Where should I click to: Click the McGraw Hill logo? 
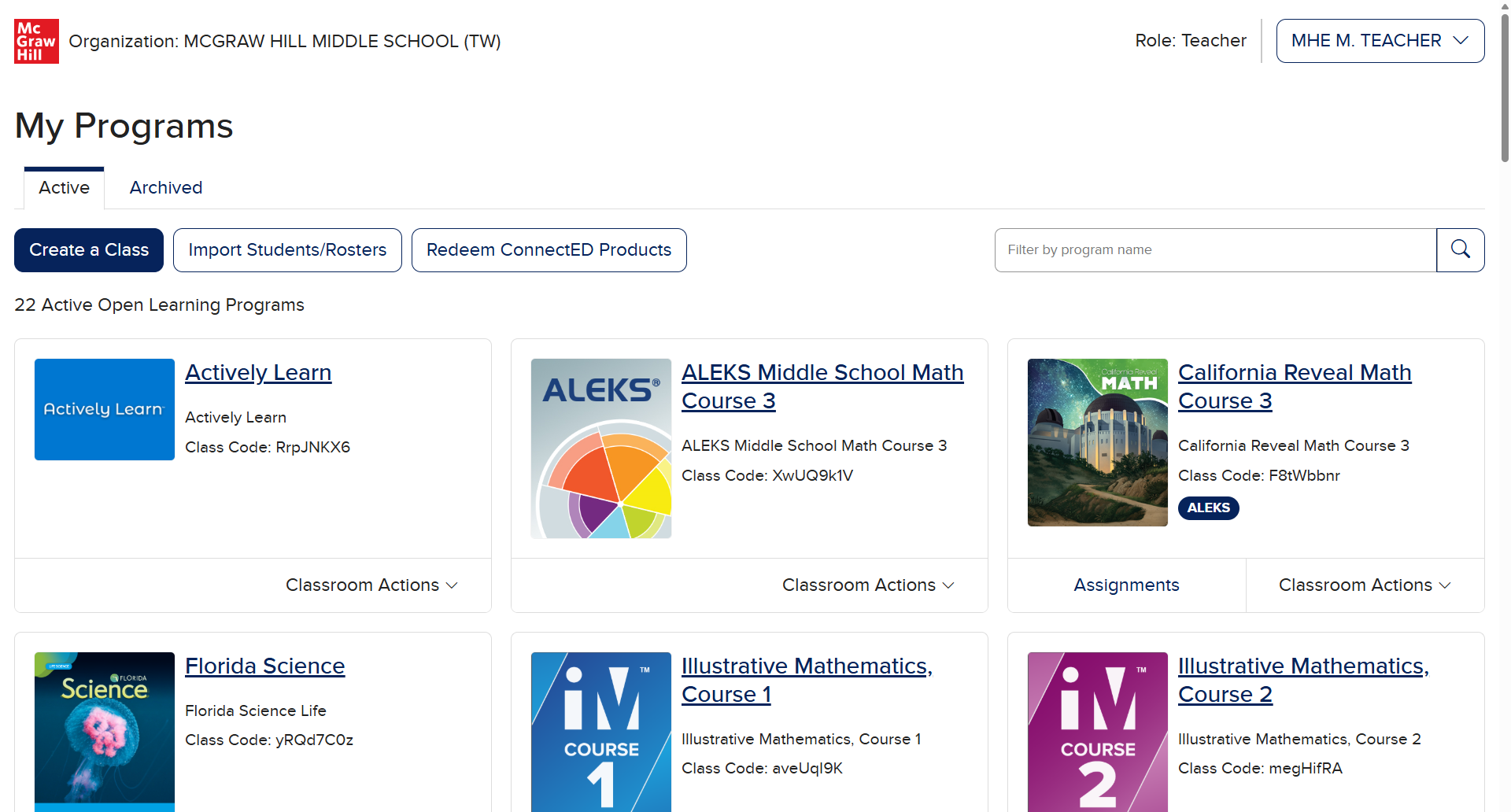click(36, 41)
